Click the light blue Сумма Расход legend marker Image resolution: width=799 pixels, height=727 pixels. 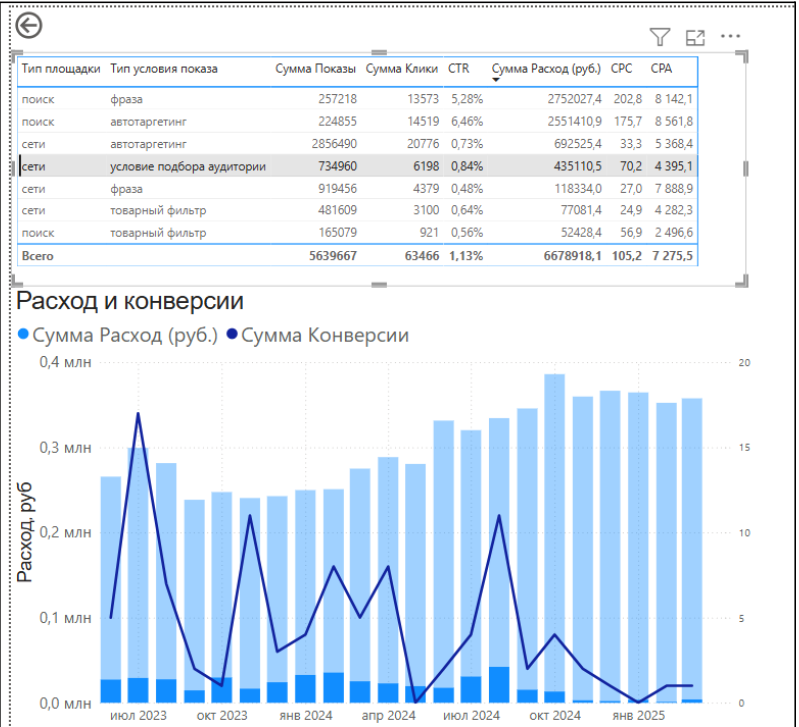coord(24,336)
